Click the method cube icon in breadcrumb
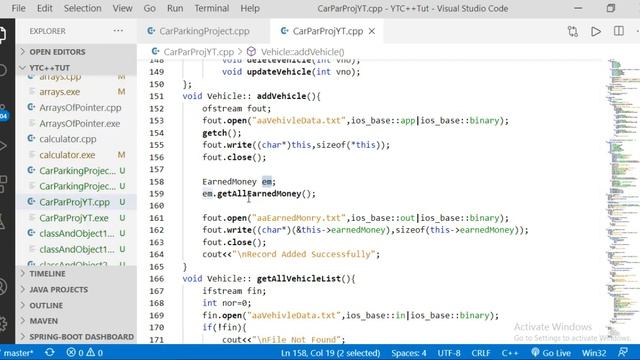Image resolution: width=640 pixels, height=360 pixels. [x=251, y=52]
